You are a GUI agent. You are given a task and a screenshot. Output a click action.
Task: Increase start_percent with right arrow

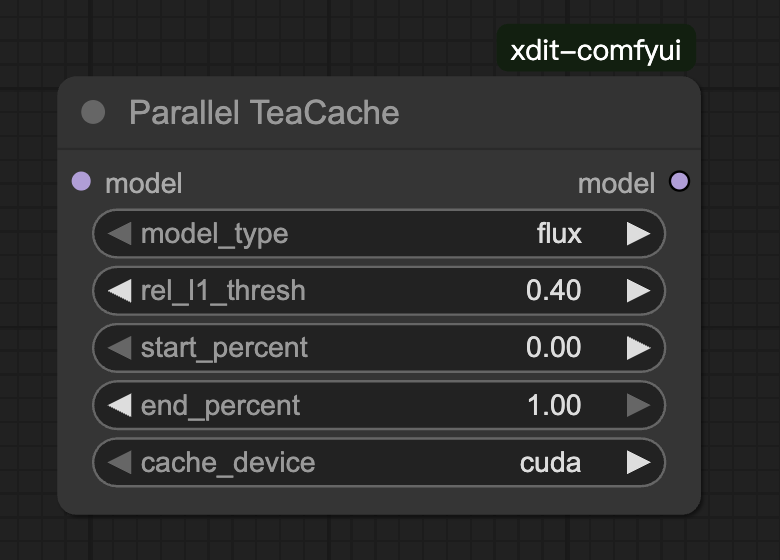point(638,348)
